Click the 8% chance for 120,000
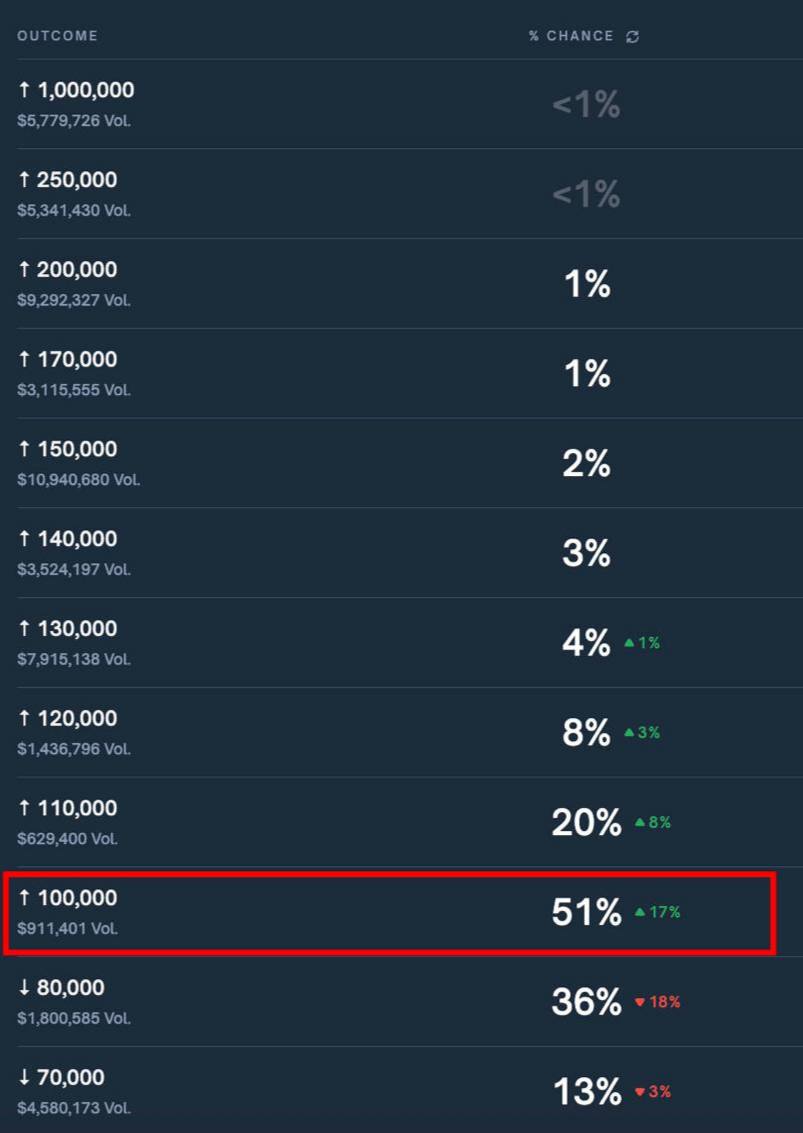Image resolution: width=803 pixels, height=1133 pixels. click(x=588, y=732)
